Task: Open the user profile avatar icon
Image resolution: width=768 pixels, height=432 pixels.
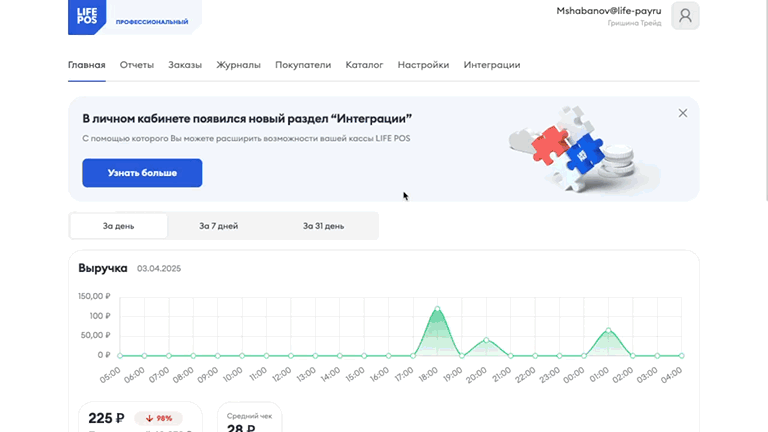Action: [685, 16]
